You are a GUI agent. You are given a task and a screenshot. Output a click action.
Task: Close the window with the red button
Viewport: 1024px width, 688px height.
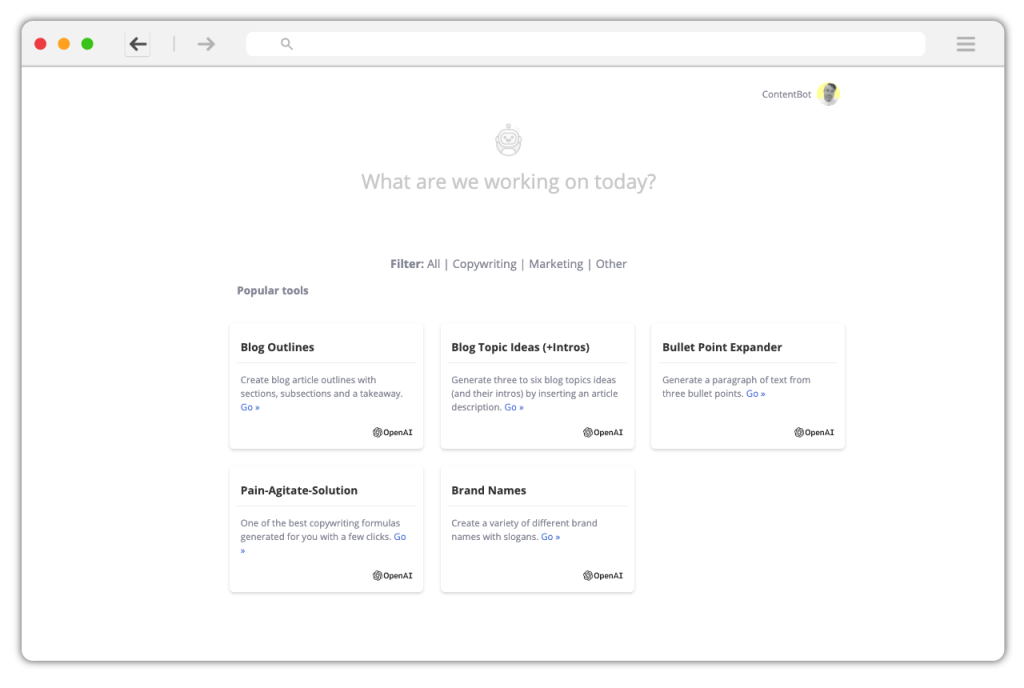click(40, 44)
